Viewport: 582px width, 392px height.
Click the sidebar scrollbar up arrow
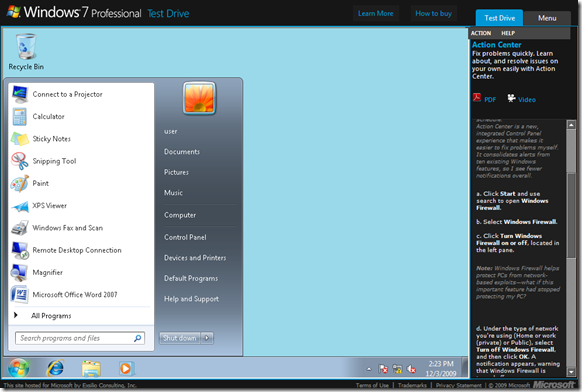571,125
